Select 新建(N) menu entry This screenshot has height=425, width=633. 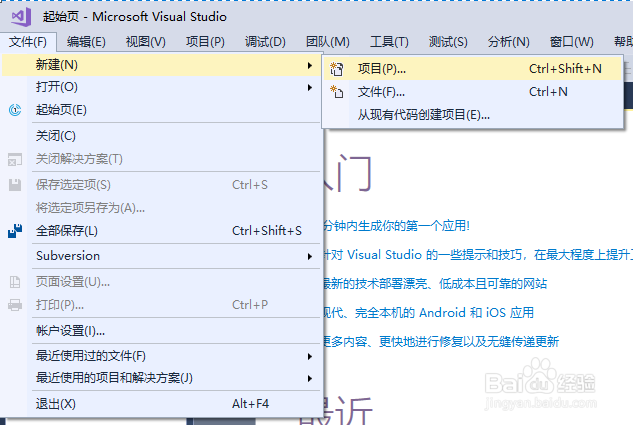161,65
